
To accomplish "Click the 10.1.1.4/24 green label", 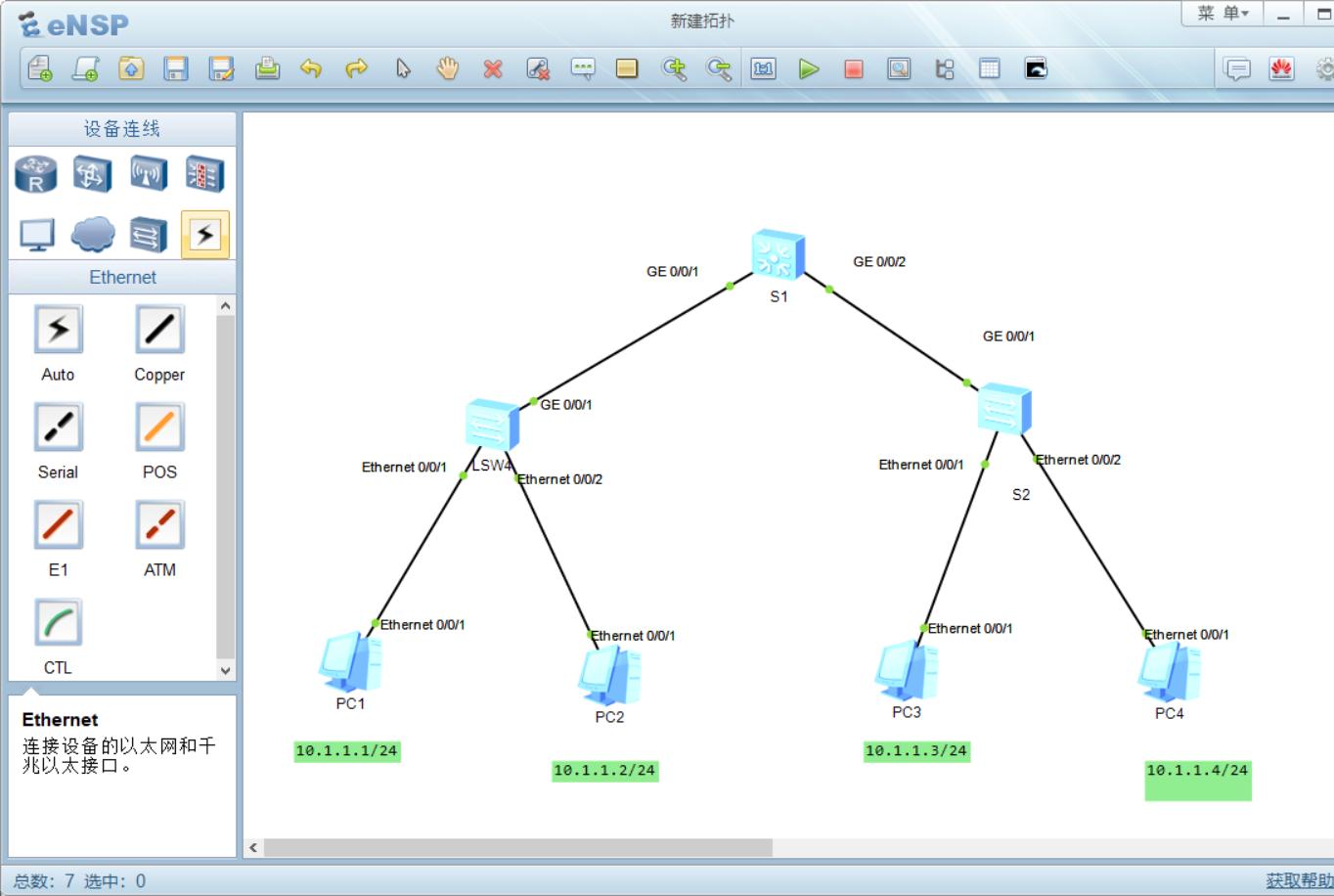I will (1198, 781).
